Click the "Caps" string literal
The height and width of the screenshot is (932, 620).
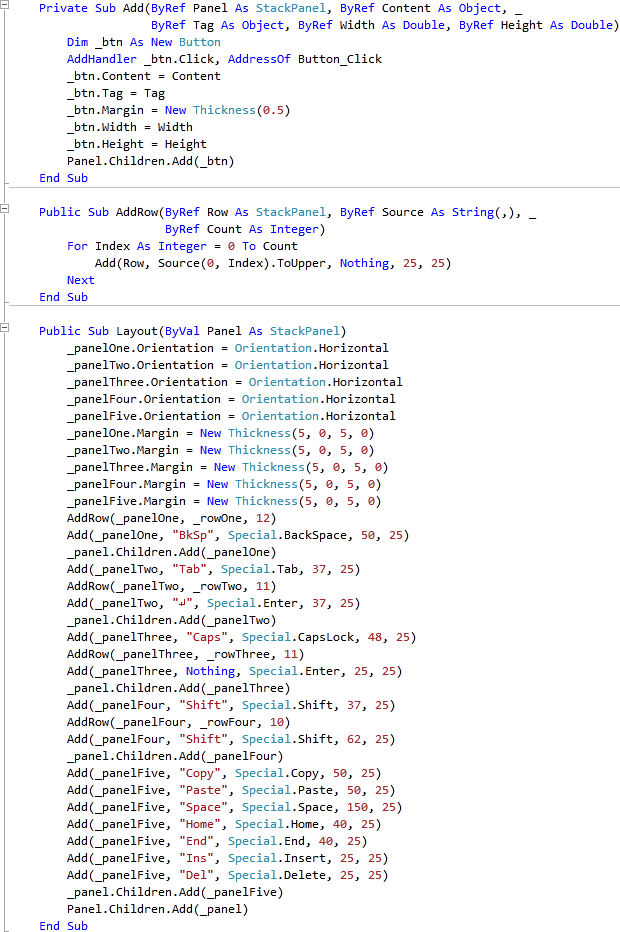(207, 637)
